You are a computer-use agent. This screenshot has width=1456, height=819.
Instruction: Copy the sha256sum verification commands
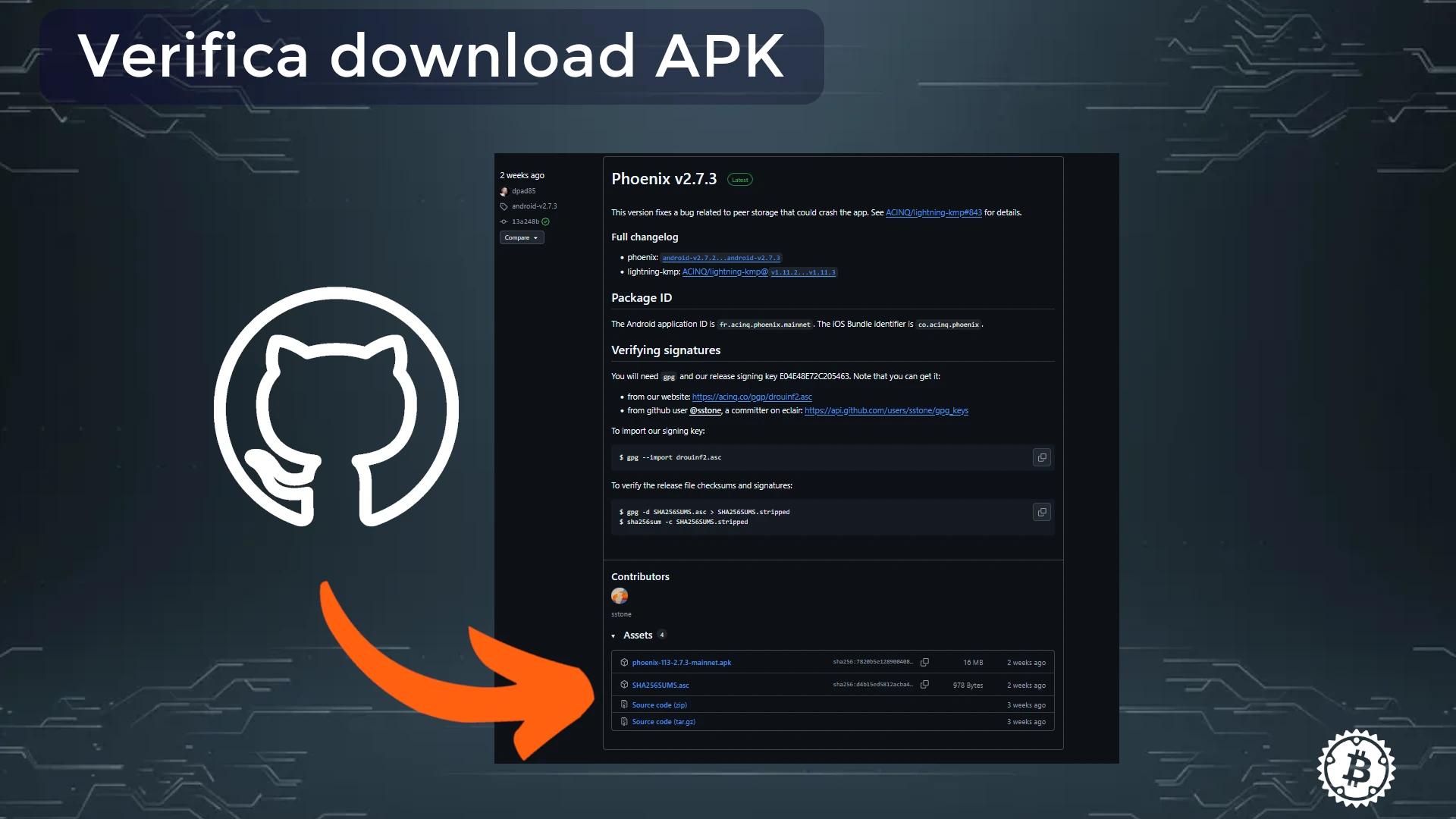coord(1041,512)
